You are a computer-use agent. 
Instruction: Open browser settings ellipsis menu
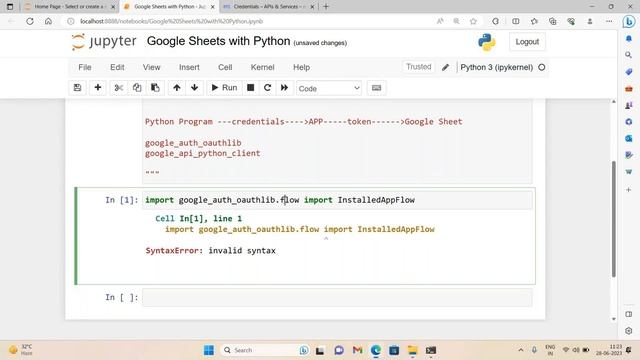(x=609, y=21)
